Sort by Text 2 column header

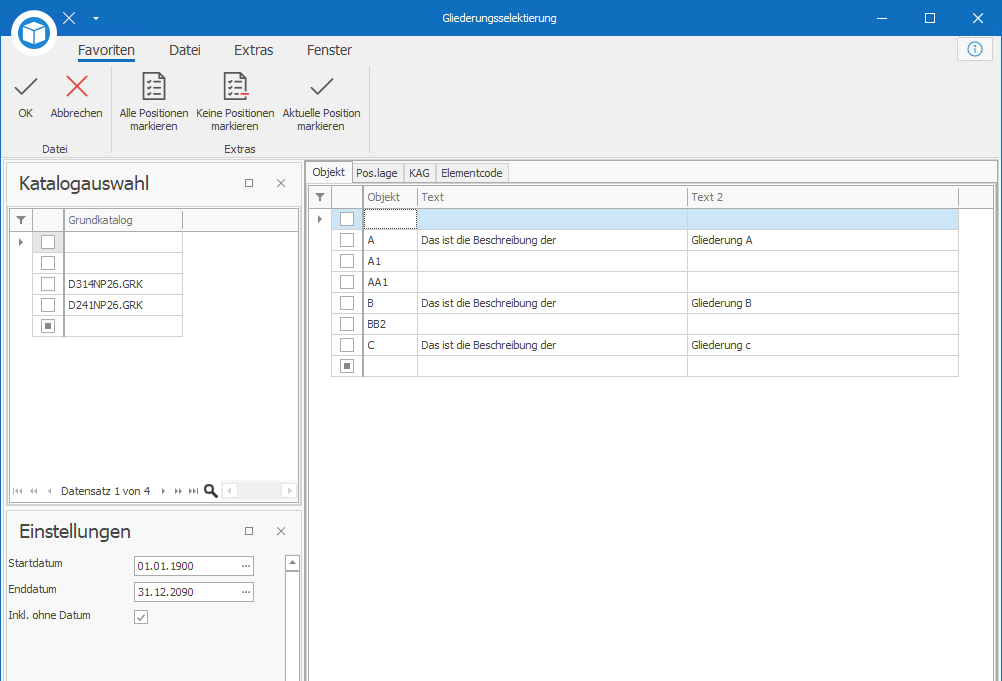point(823,197)
